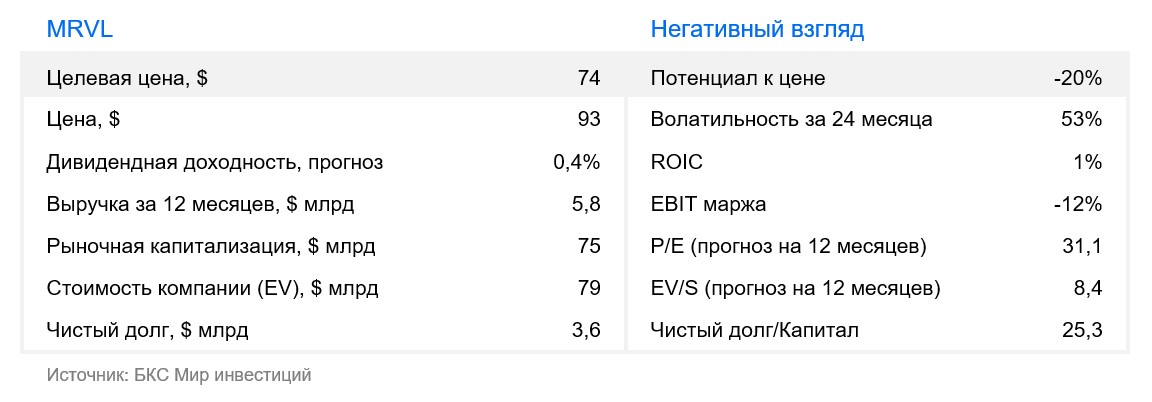Select the Выручка за 12 месяцев label
The width and height of the screenshot is (1152, 402).
point(200,205)
